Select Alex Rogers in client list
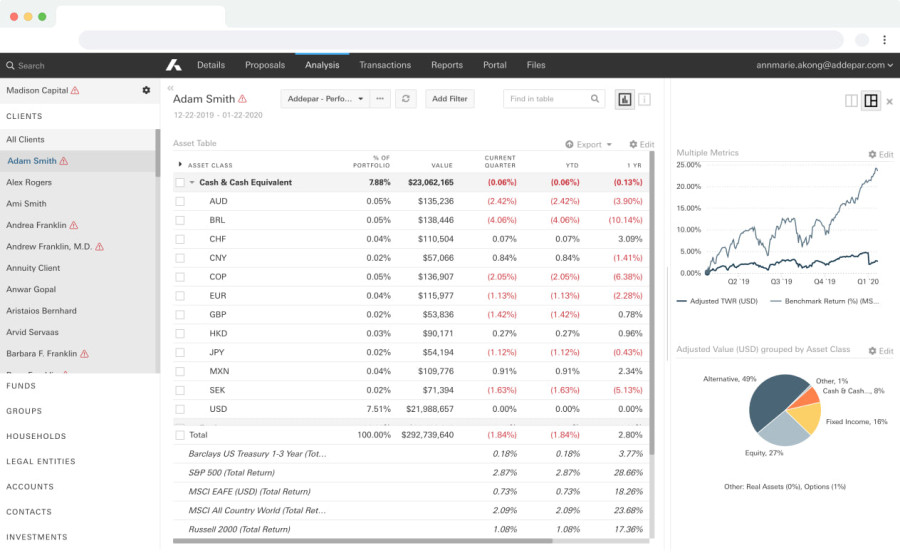Image resolution: width=900 pixels, height=553 pixels. pyautogui.click(x=29, y=182)
